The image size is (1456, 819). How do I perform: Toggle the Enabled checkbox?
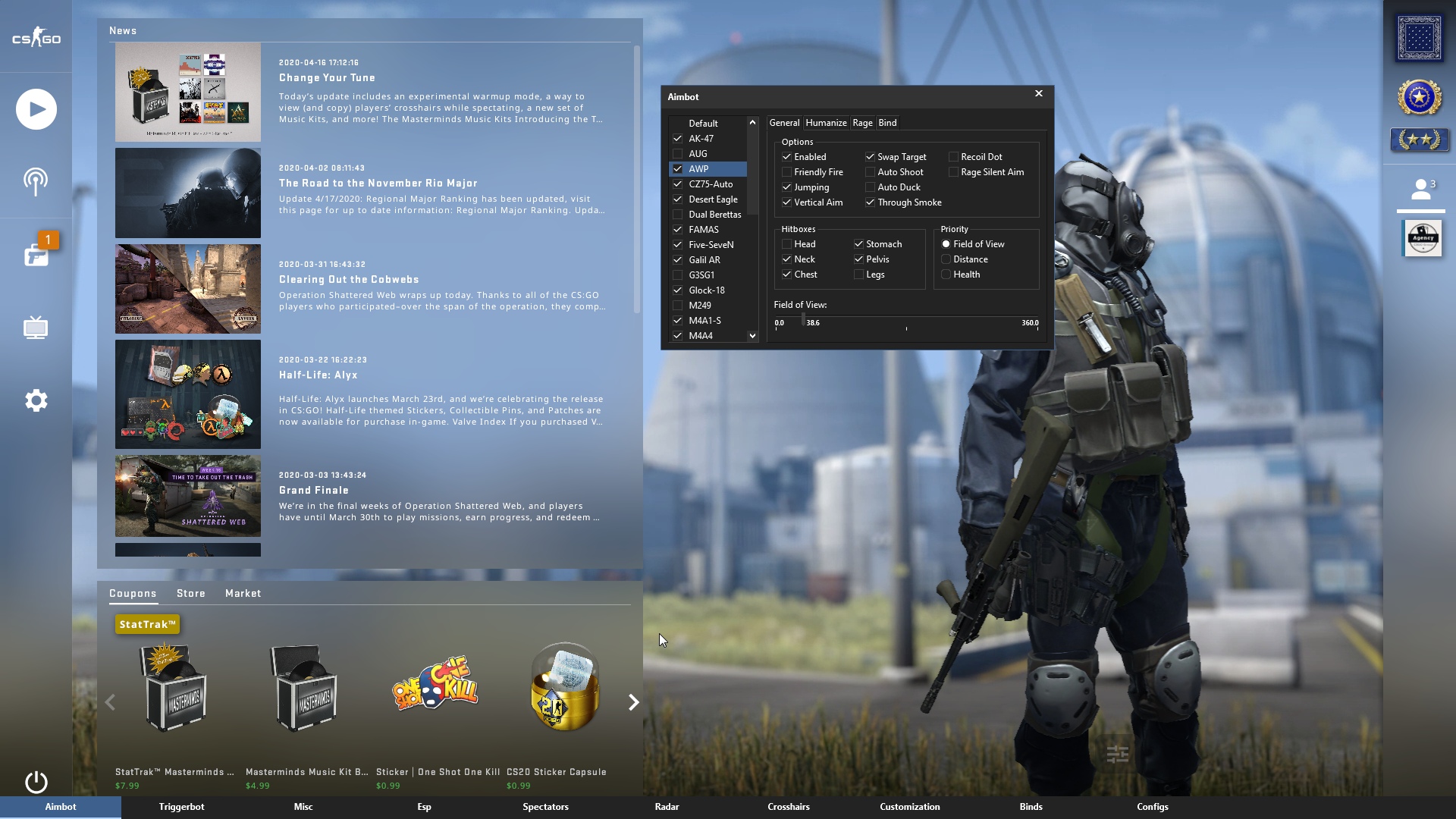pos(786,157)
